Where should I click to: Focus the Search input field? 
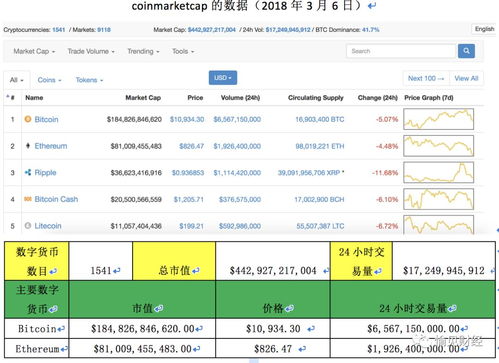click(x=401, y=51)
